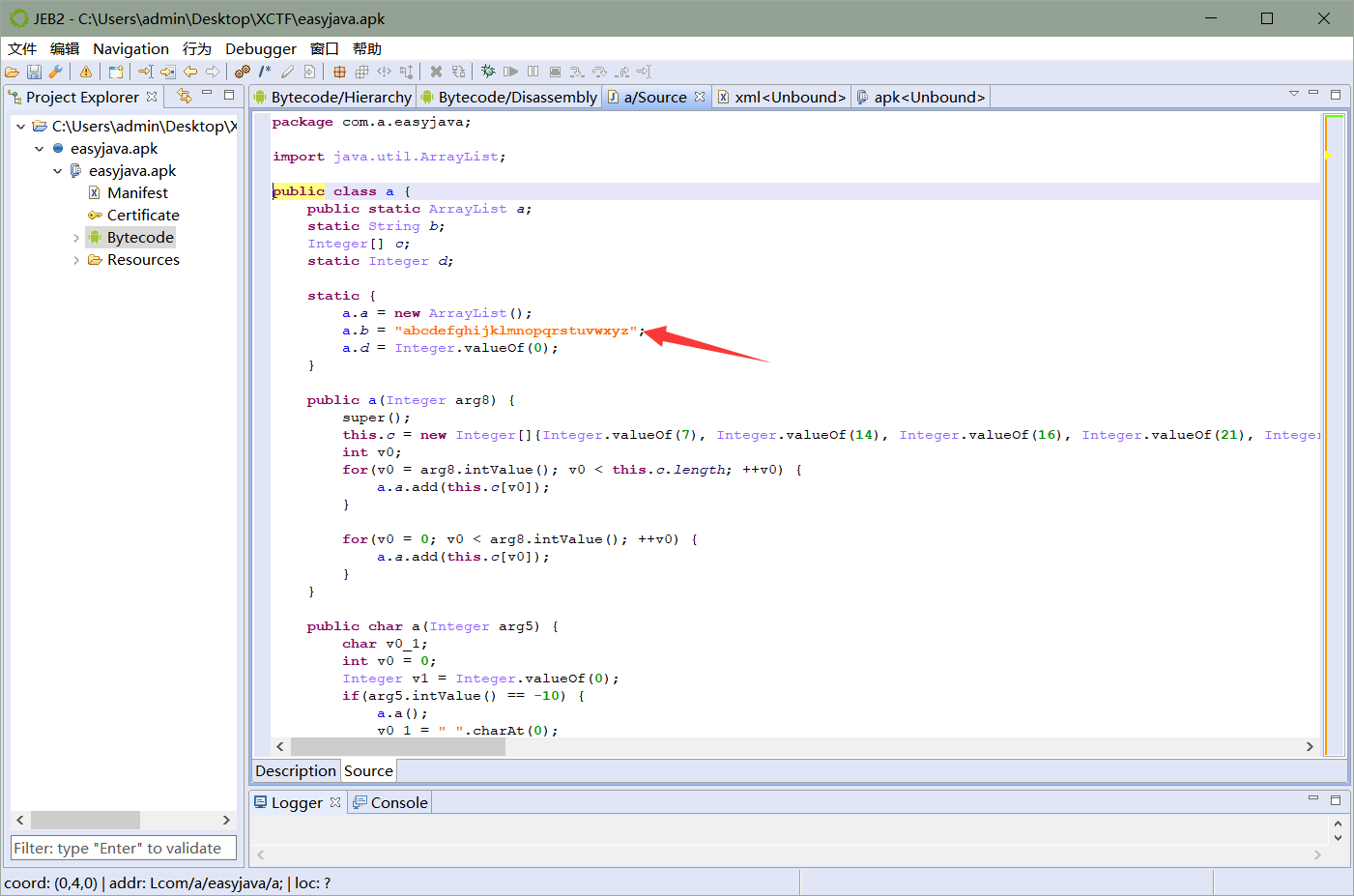The height and width of the screenshot is (896, 1354).
Task: Maximize the Logger panel
Action: tap(1336, 800)
